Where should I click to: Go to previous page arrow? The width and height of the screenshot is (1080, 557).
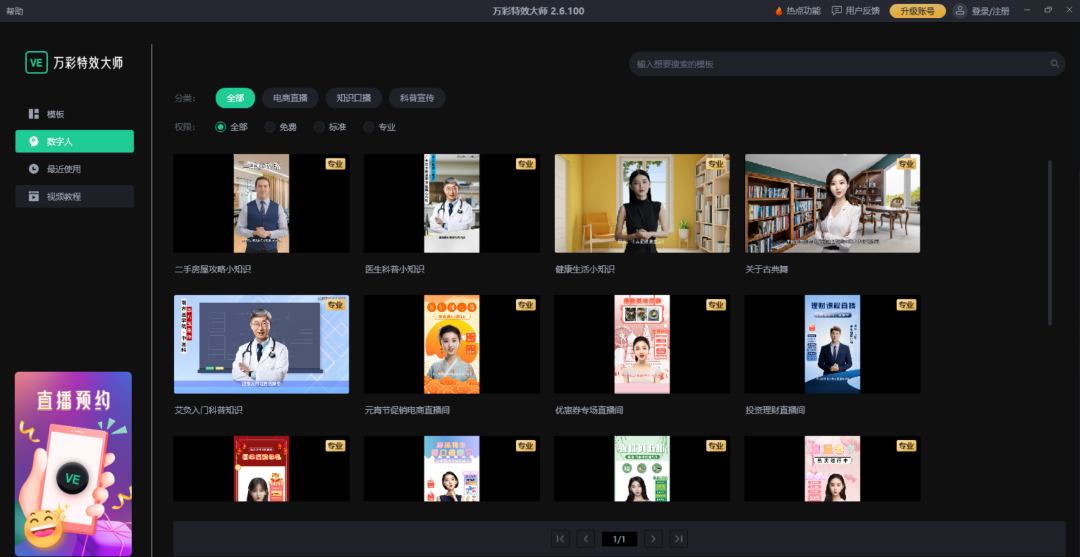[x=586, y=539]
